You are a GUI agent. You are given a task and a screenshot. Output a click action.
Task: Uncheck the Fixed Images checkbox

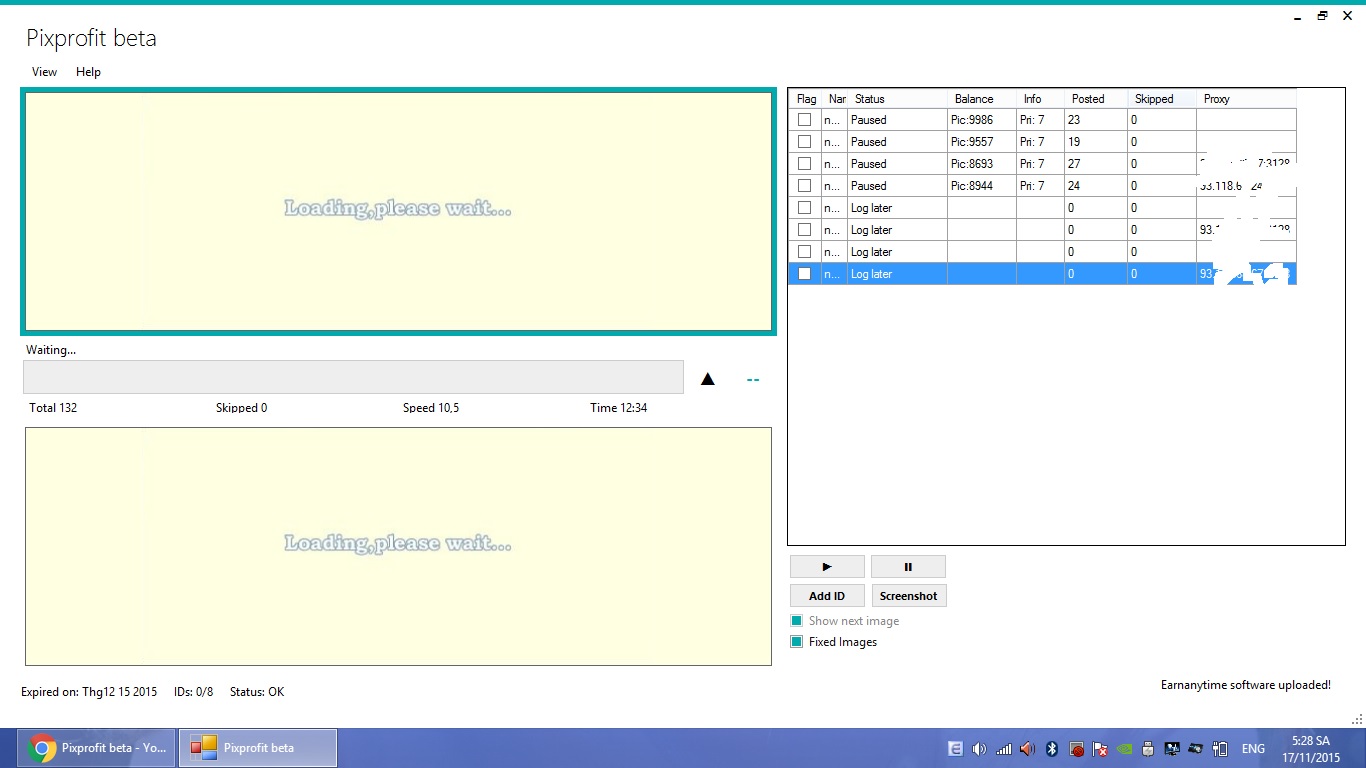click(x=797, y=642)
